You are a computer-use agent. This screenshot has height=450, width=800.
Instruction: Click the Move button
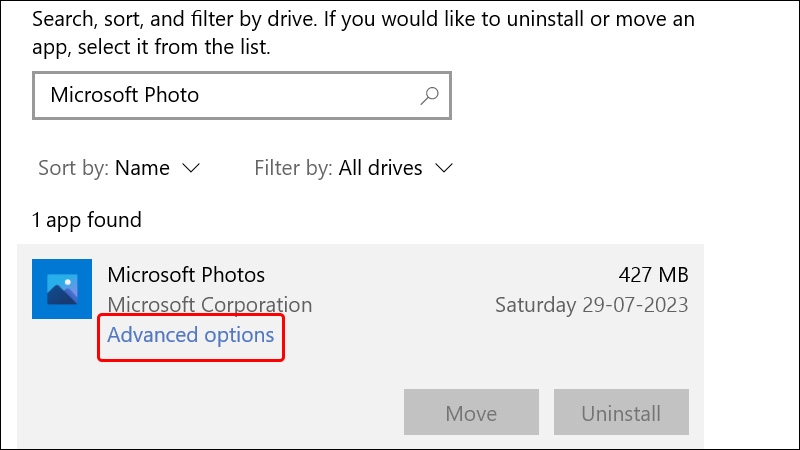(471, 412)
